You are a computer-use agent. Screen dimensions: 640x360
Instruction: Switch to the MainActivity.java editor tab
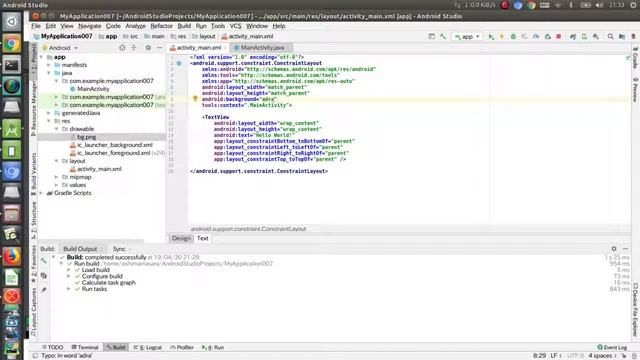tap(261, 48)
